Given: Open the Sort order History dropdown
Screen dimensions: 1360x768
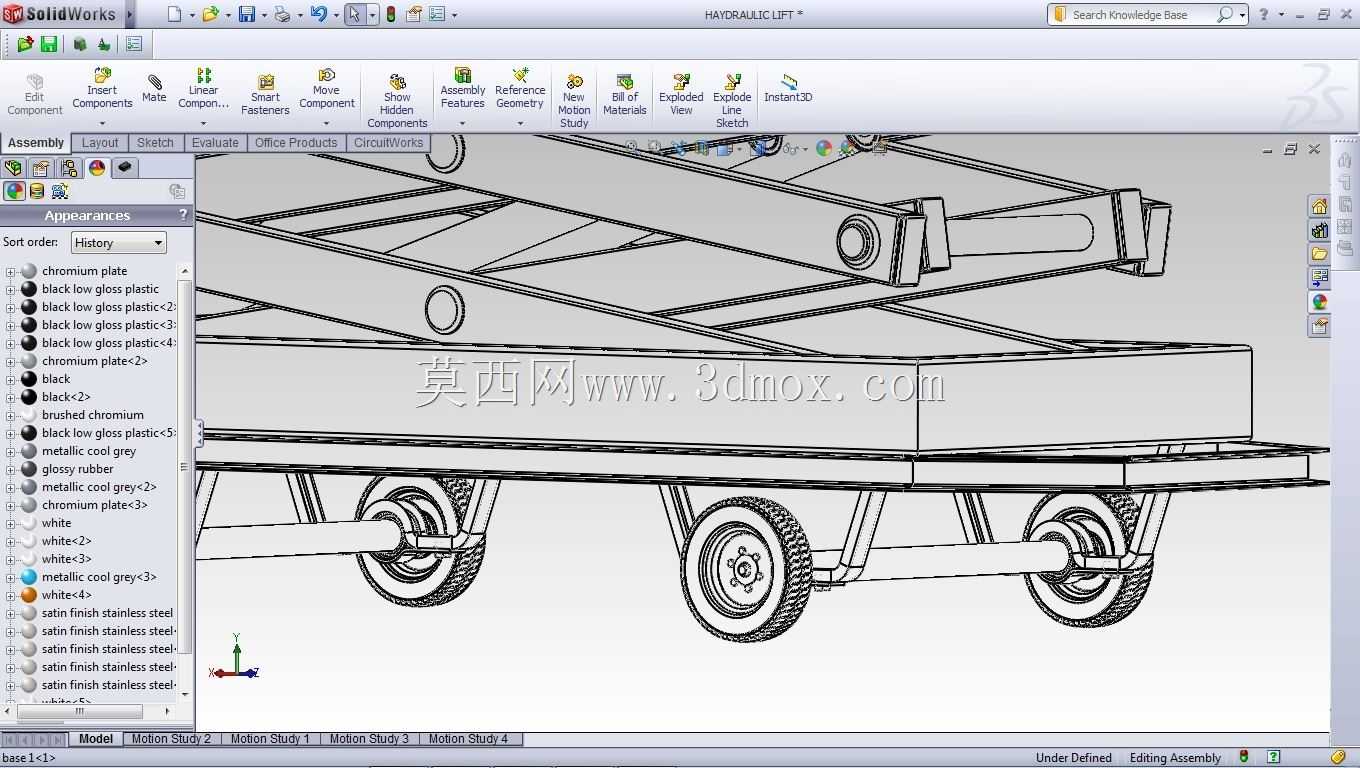Looking at the screenshot, I should (118, 243).
